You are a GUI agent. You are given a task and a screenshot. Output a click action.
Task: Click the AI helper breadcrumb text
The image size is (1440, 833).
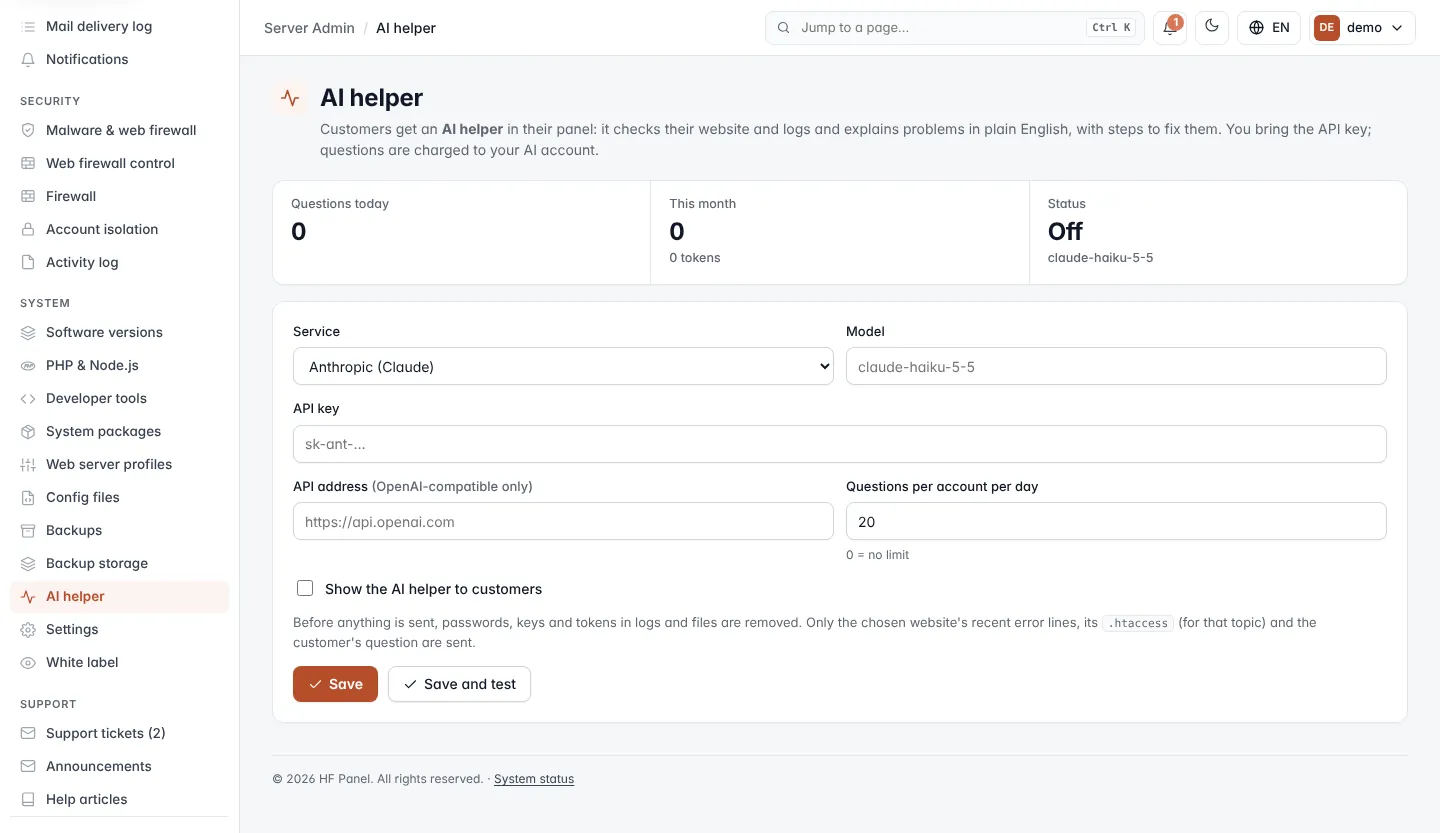point(406,28)
